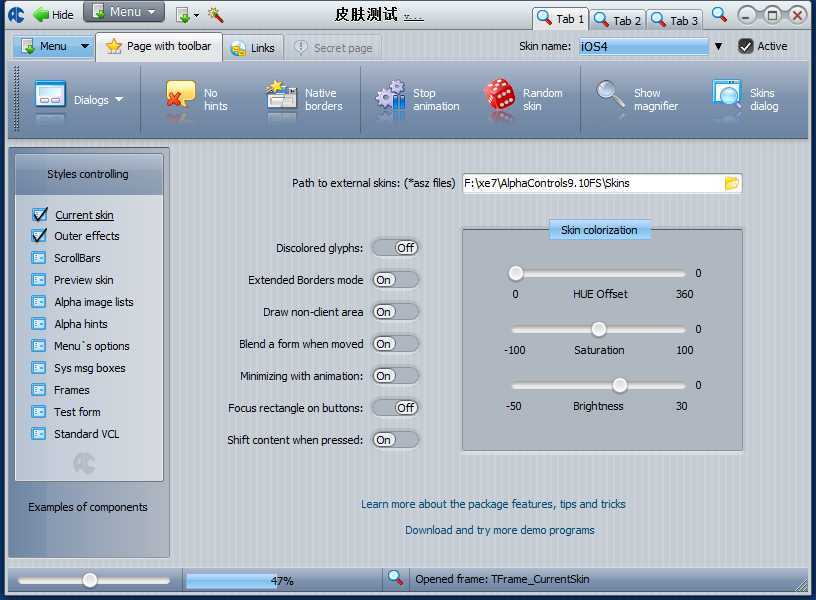Screen dimensions: 816x600
Task: Open the Dialogs dropdown in the toolbar
Action: (119, 100)
